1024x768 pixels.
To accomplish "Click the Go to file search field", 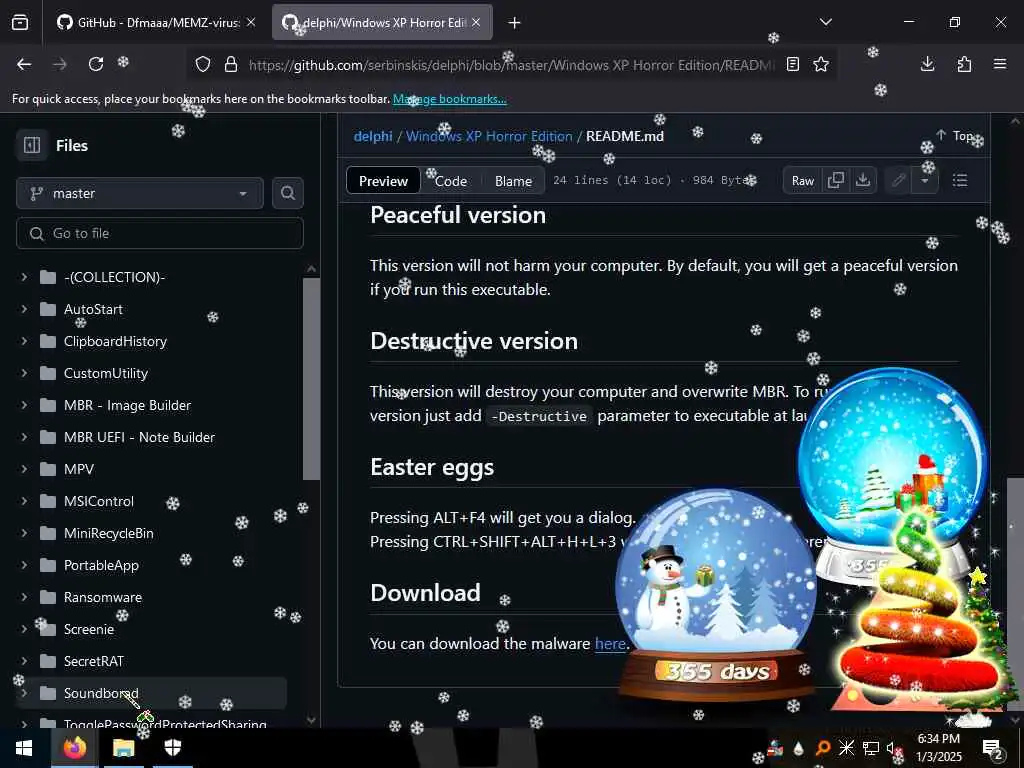I will tap(160, 233).
